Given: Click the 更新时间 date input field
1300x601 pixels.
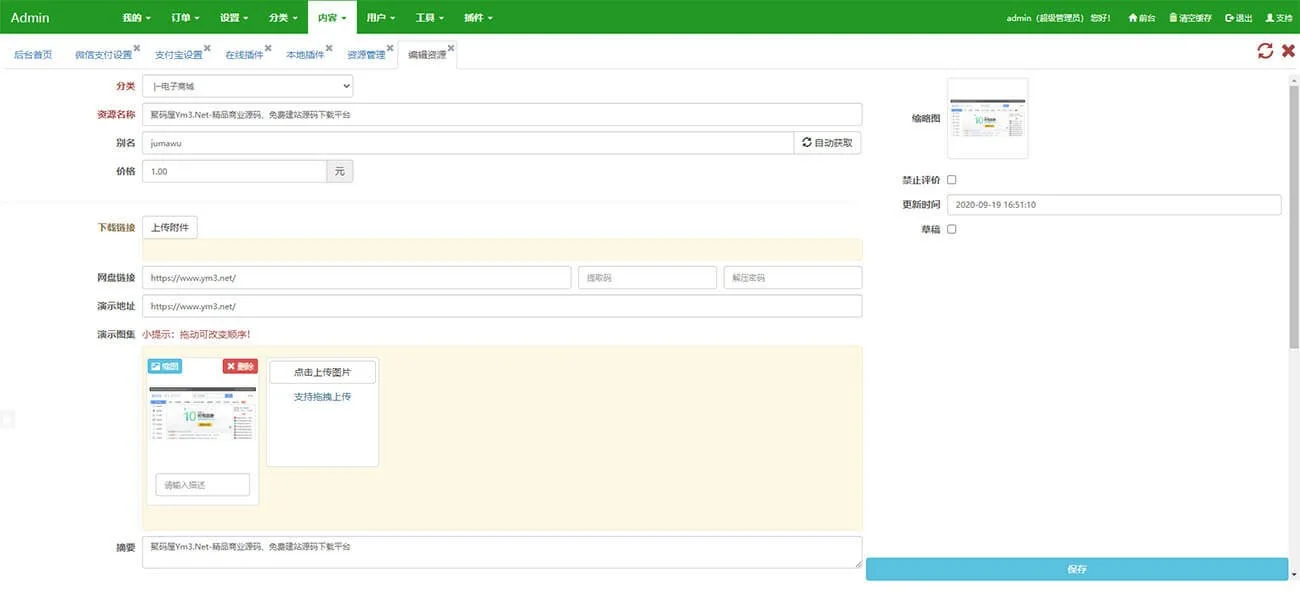Looking at the screenshot, I should point(1113,205).
